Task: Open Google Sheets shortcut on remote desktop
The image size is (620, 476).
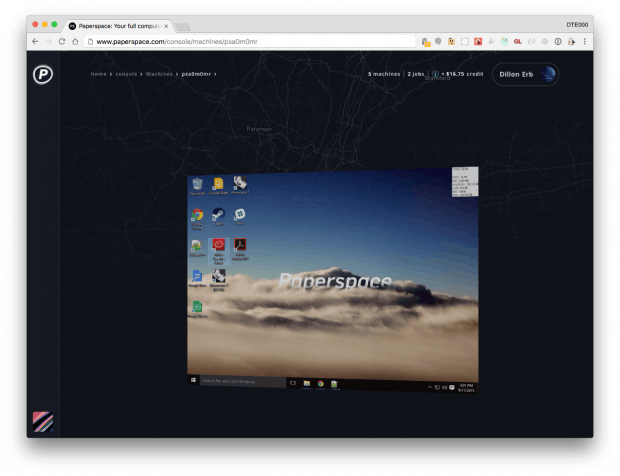Action: click(197, 310)
